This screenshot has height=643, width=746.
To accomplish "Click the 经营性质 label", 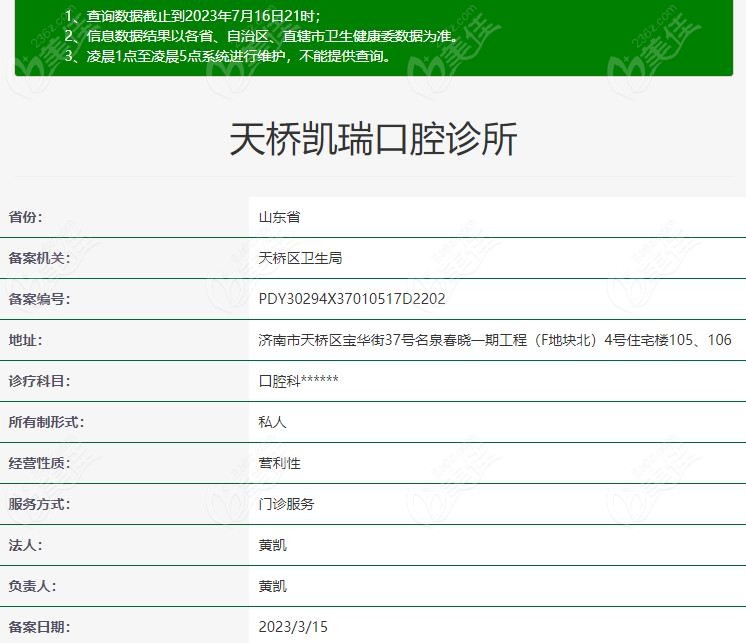I will [39, 463].
